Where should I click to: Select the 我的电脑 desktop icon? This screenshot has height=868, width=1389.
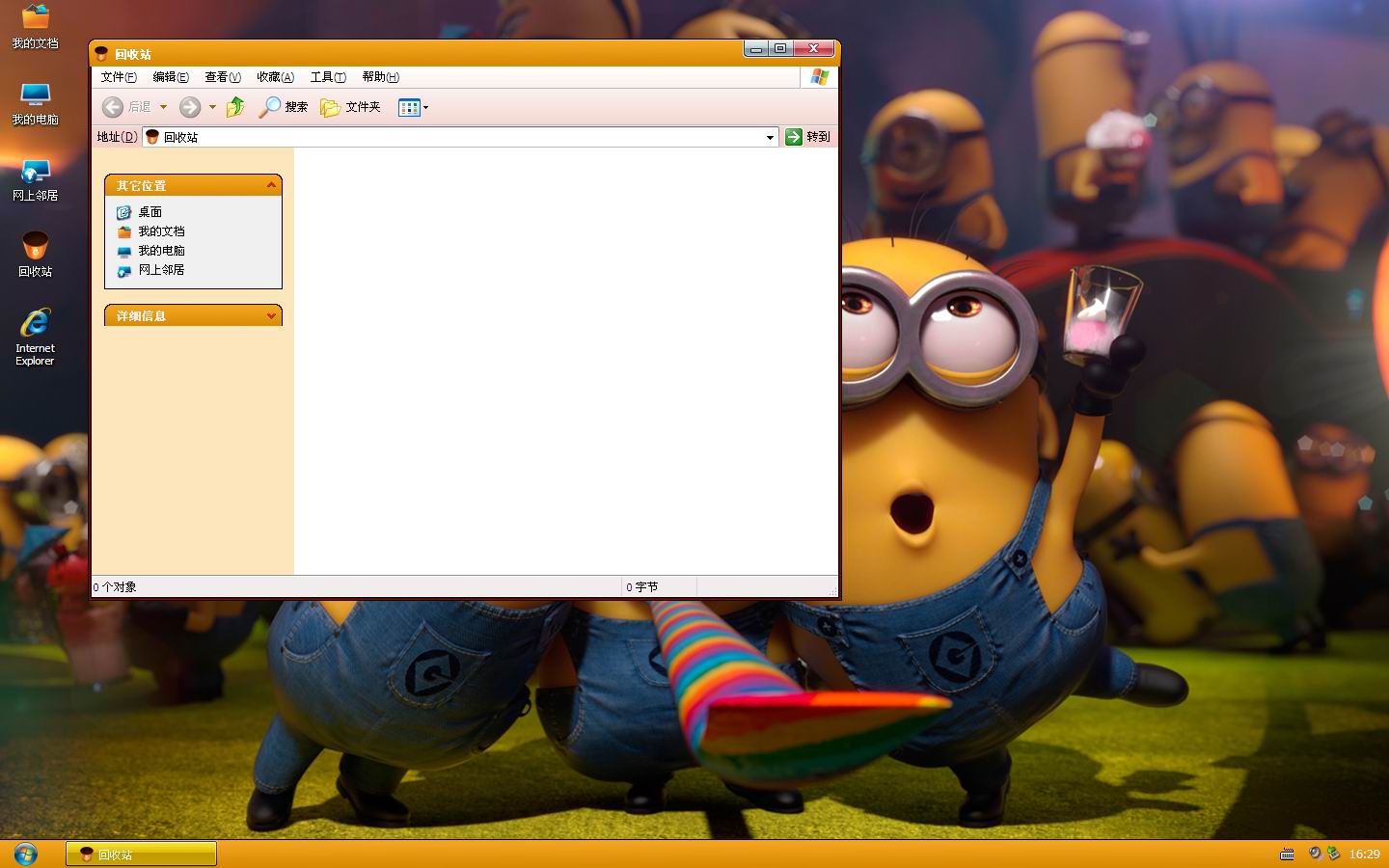pyautogui.click(x=35, y=103)
